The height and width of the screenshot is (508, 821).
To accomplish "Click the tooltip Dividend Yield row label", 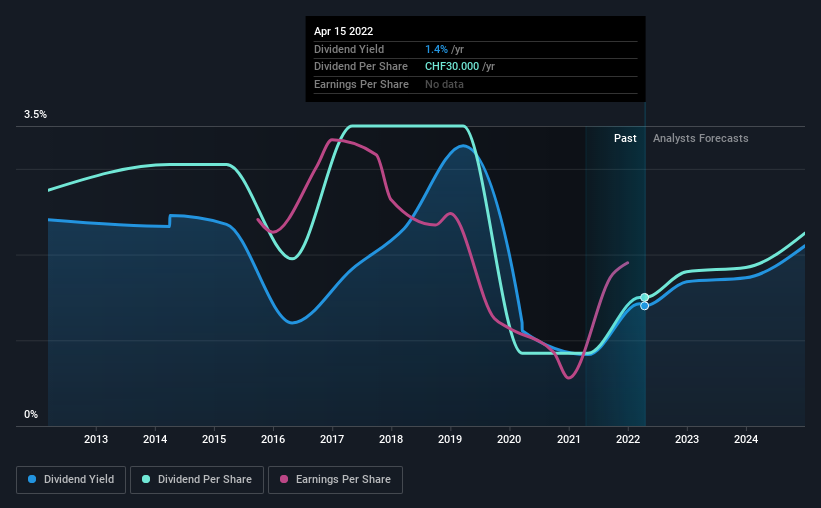I will (349, 49).
